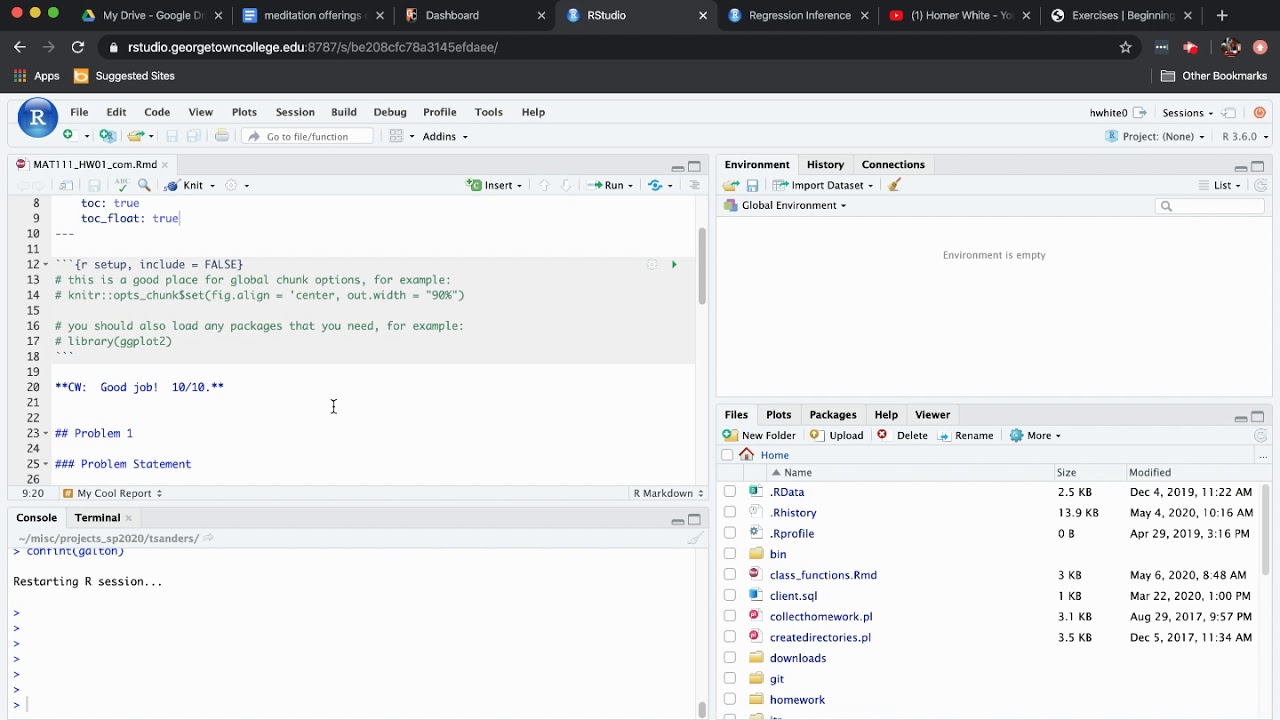Switch to the Packages tab

[x=833, y=414]
